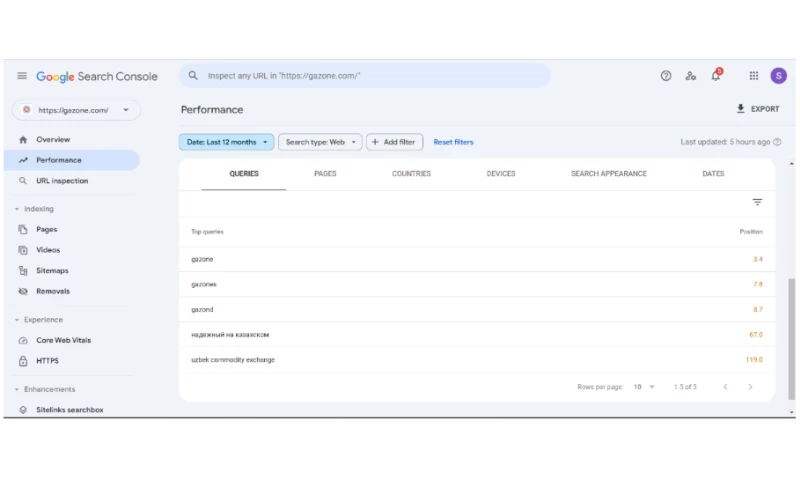Click the Export button label
Image resolution: width=800 pixels, height=480 pixels.
click(x=765, y=109)
